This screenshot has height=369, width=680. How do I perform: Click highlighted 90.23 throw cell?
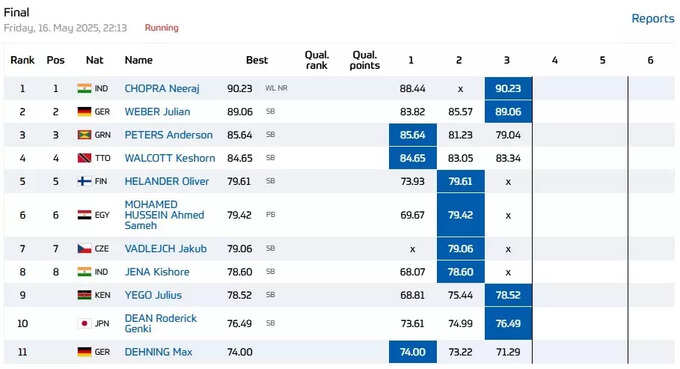[508, 88]
